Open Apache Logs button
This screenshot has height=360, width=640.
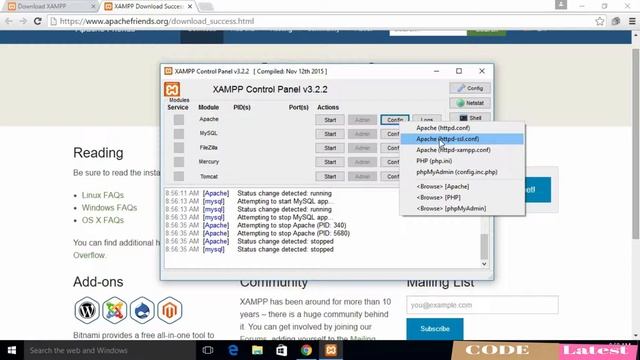point(427,118)
